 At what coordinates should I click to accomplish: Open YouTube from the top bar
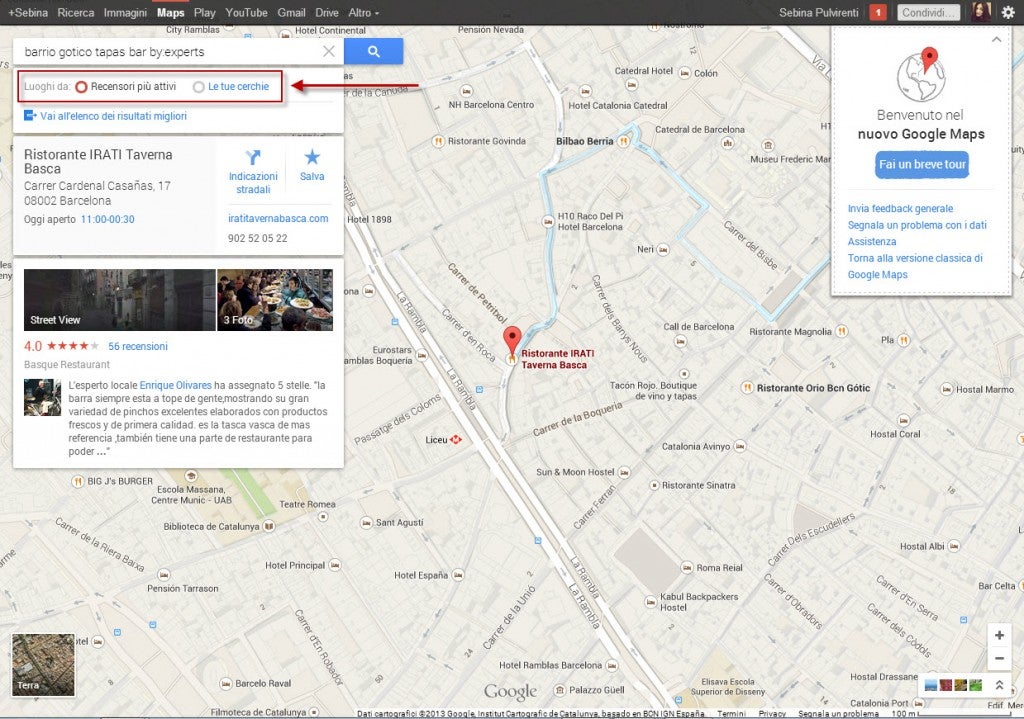click(246, 12)
